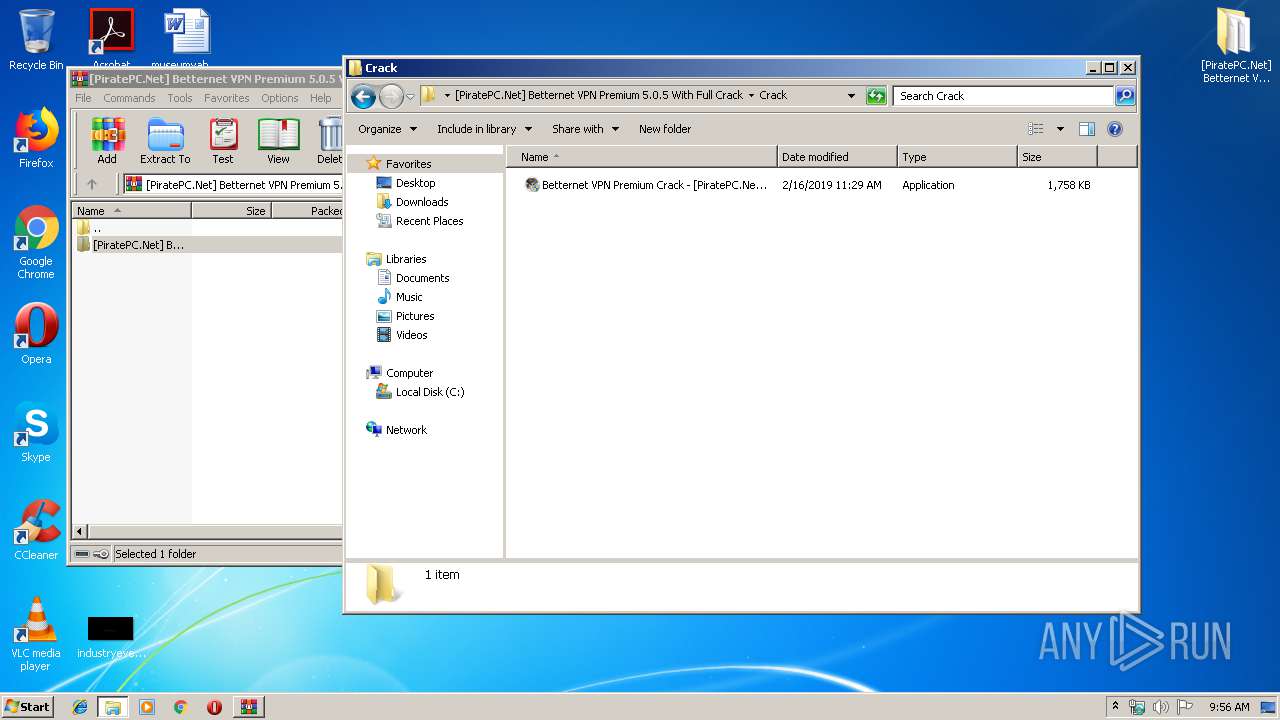Sort Explorer files by Date modified column
The image size is (1280, 720).
click(837, 157)
